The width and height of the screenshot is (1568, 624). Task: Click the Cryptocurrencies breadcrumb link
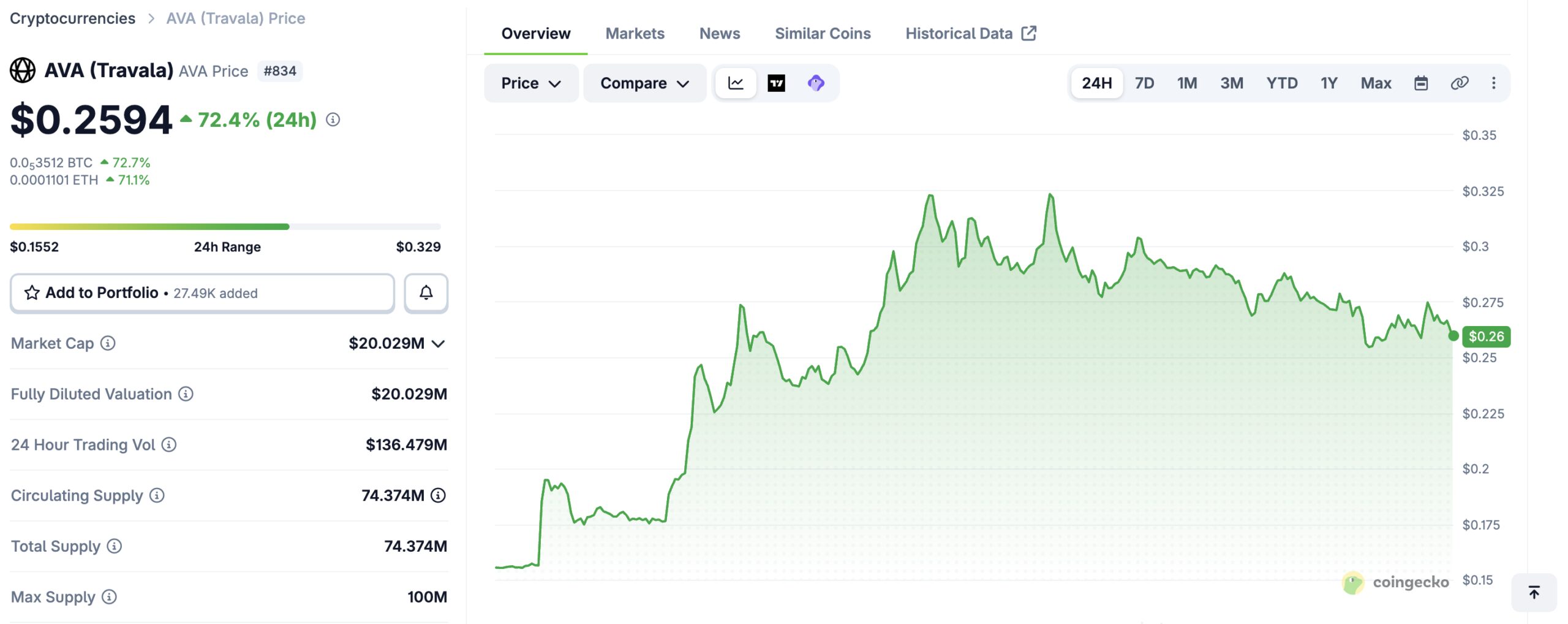click(x=72, y=18)
